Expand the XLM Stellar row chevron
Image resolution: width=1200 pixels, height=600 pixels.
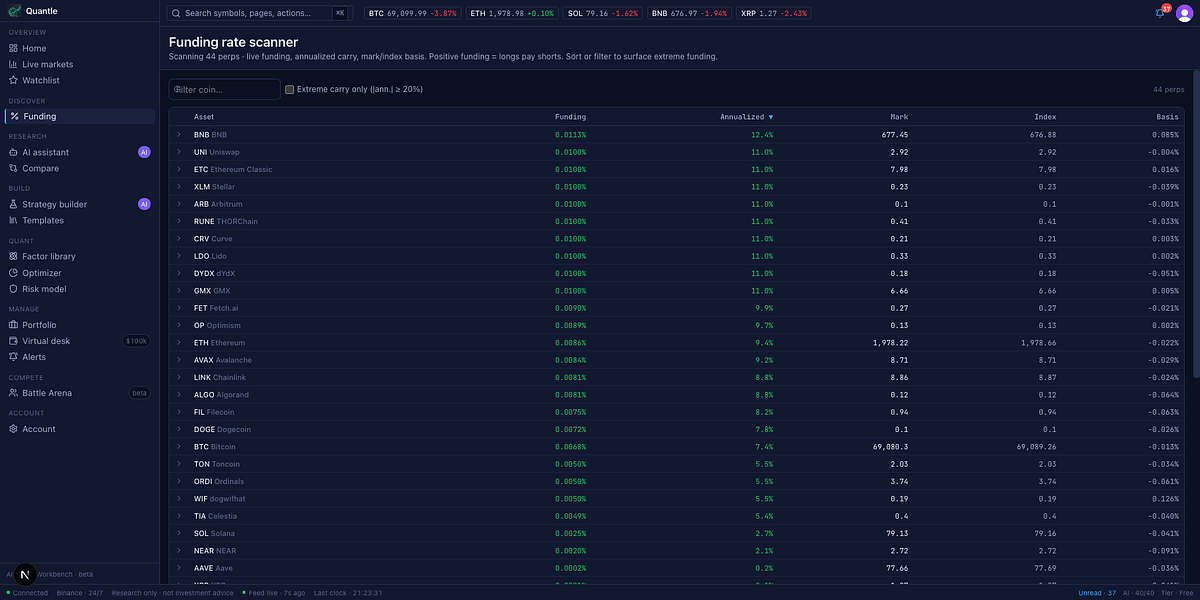179,186
